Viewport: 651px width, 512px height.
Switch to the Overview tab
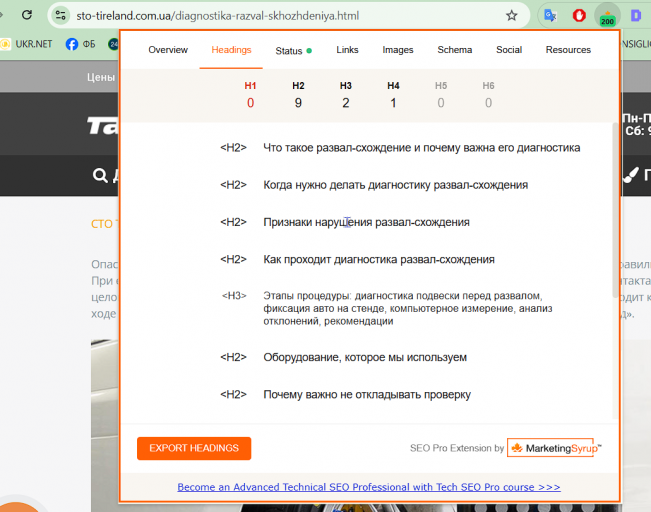click(168, 50)
